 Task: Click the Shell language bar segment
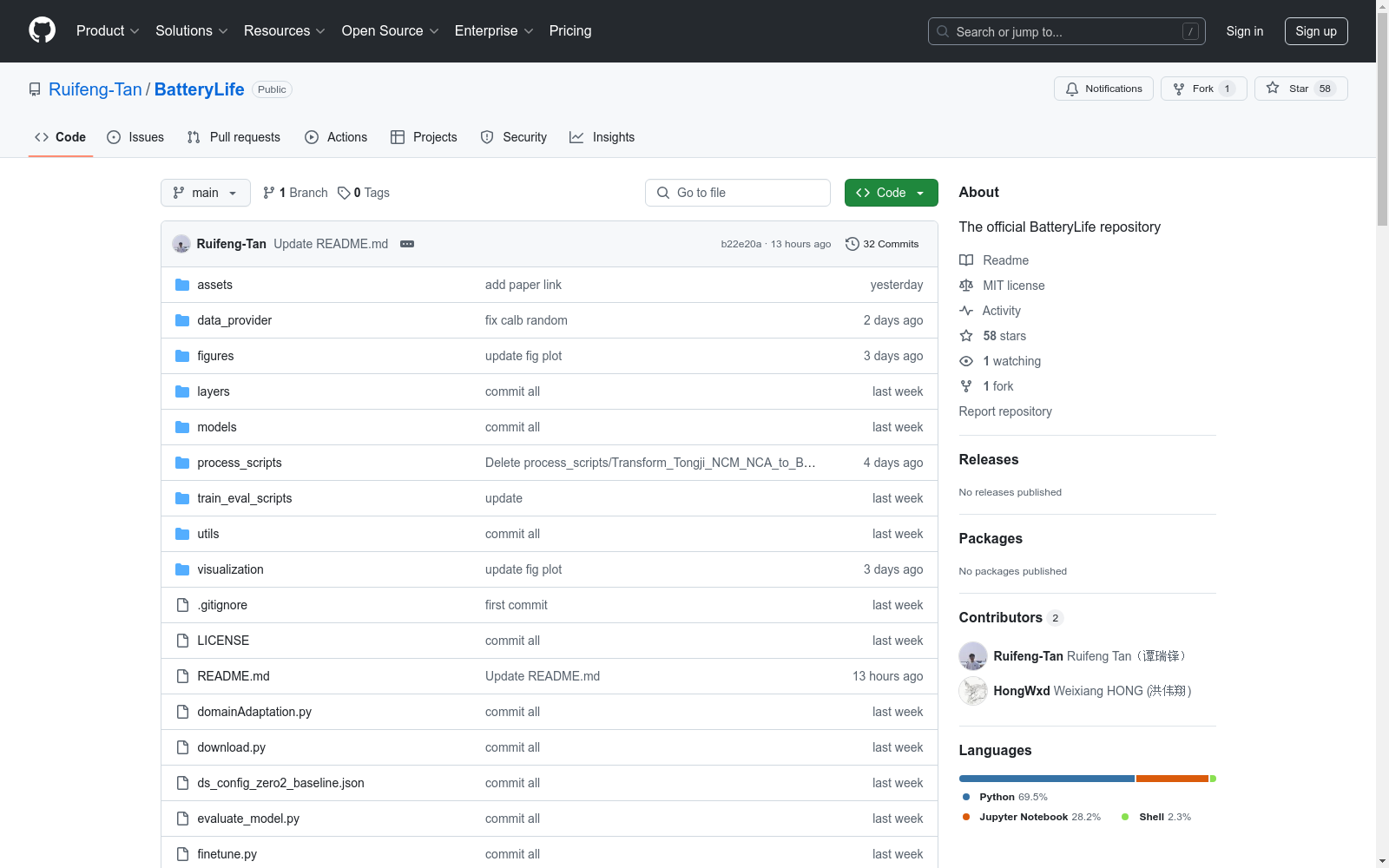click(1213, 779)
